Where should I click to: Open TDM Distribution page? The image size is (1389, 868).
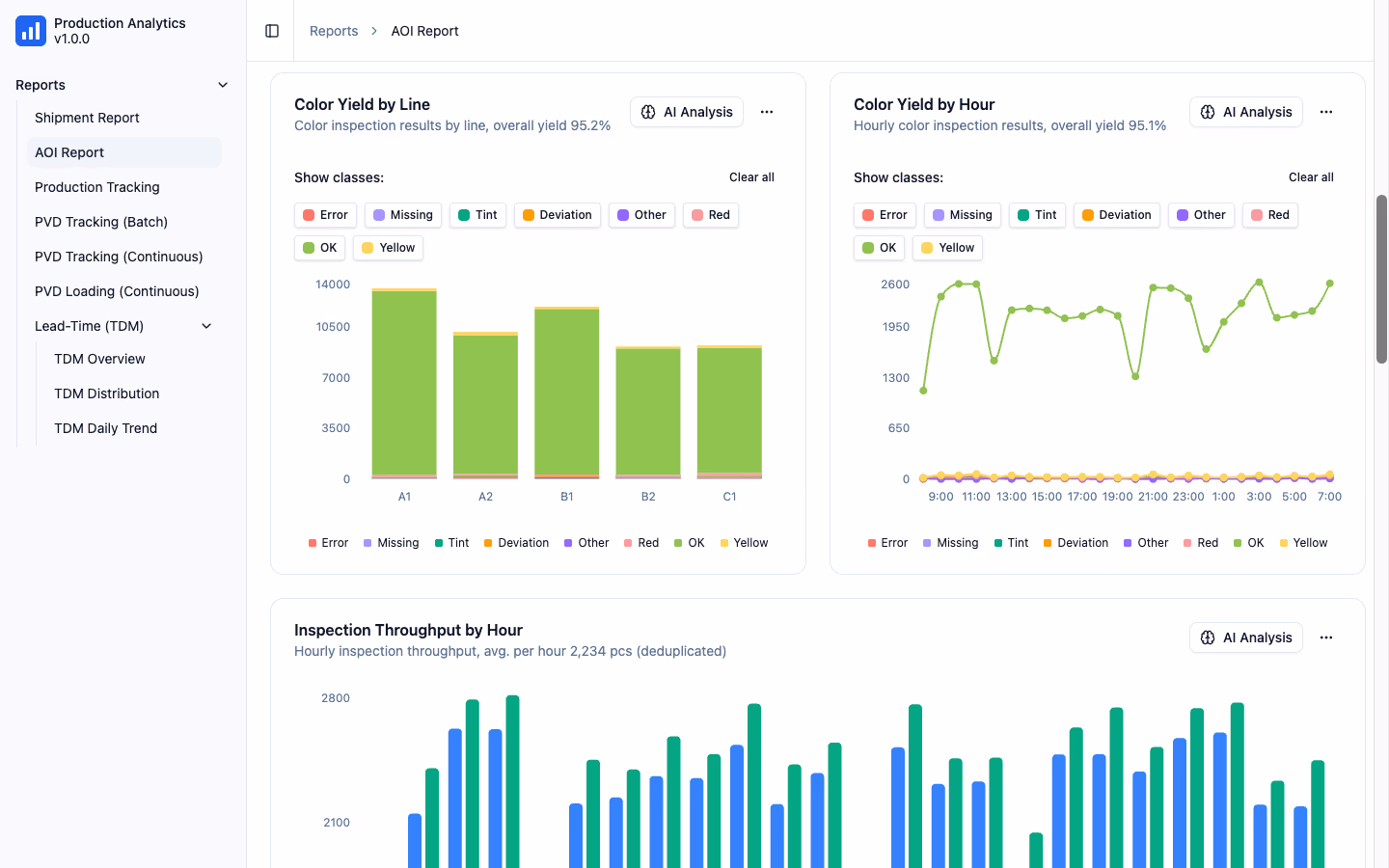click(134, 393)
